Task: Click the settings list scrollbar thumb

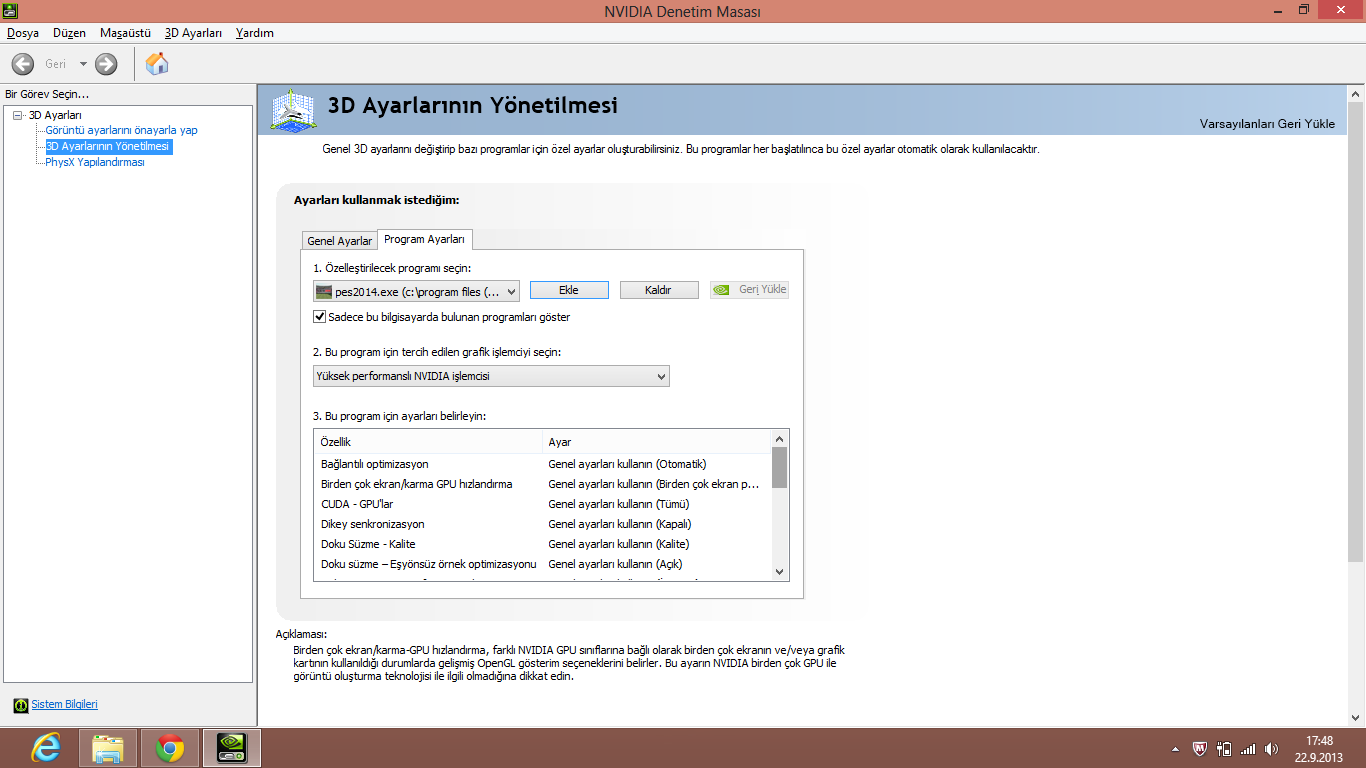Action: [x=780, y=467]
